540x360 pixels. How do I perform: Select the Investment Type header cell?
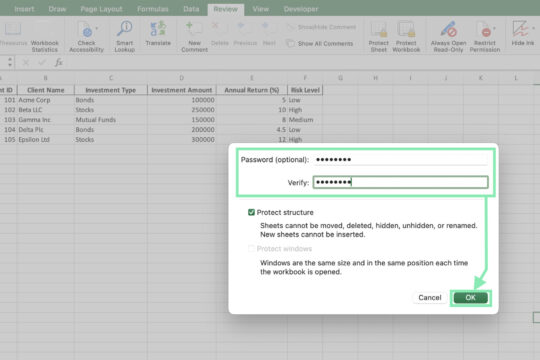tap(111, 90)
